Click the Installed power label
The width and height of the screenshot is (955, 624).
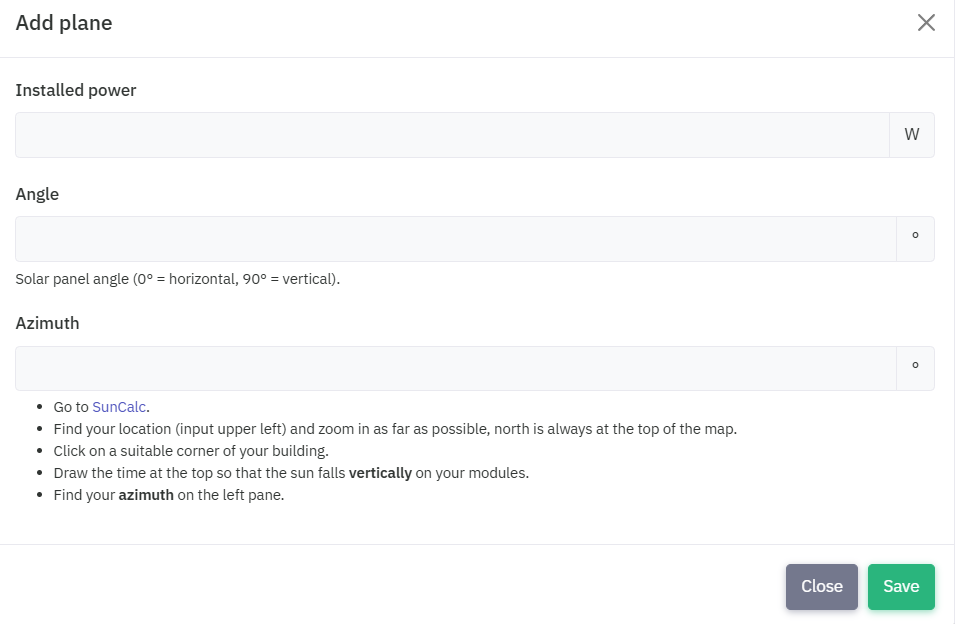tap(76, 90)
